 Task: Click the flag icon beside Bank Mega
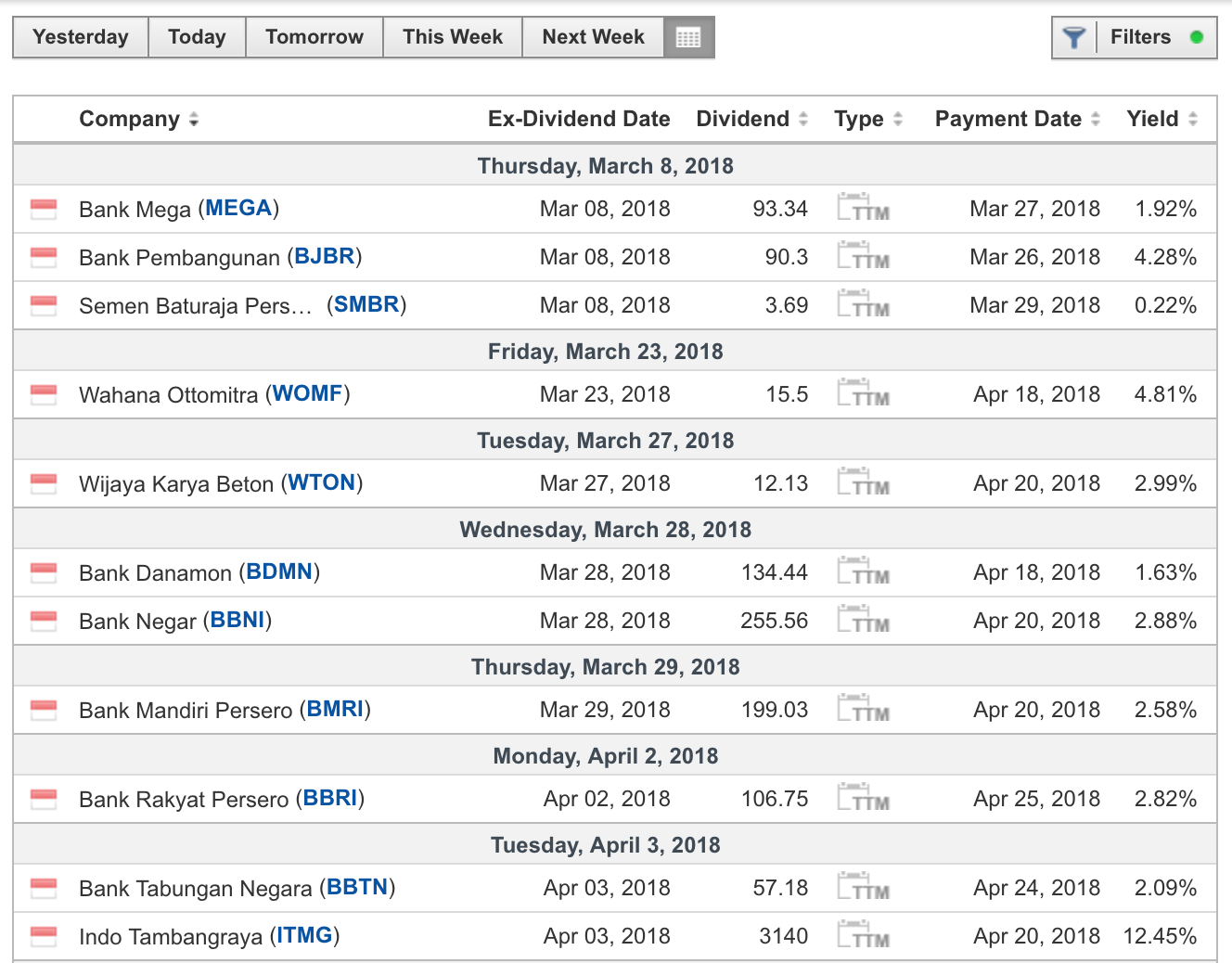[x=44, y=209]
